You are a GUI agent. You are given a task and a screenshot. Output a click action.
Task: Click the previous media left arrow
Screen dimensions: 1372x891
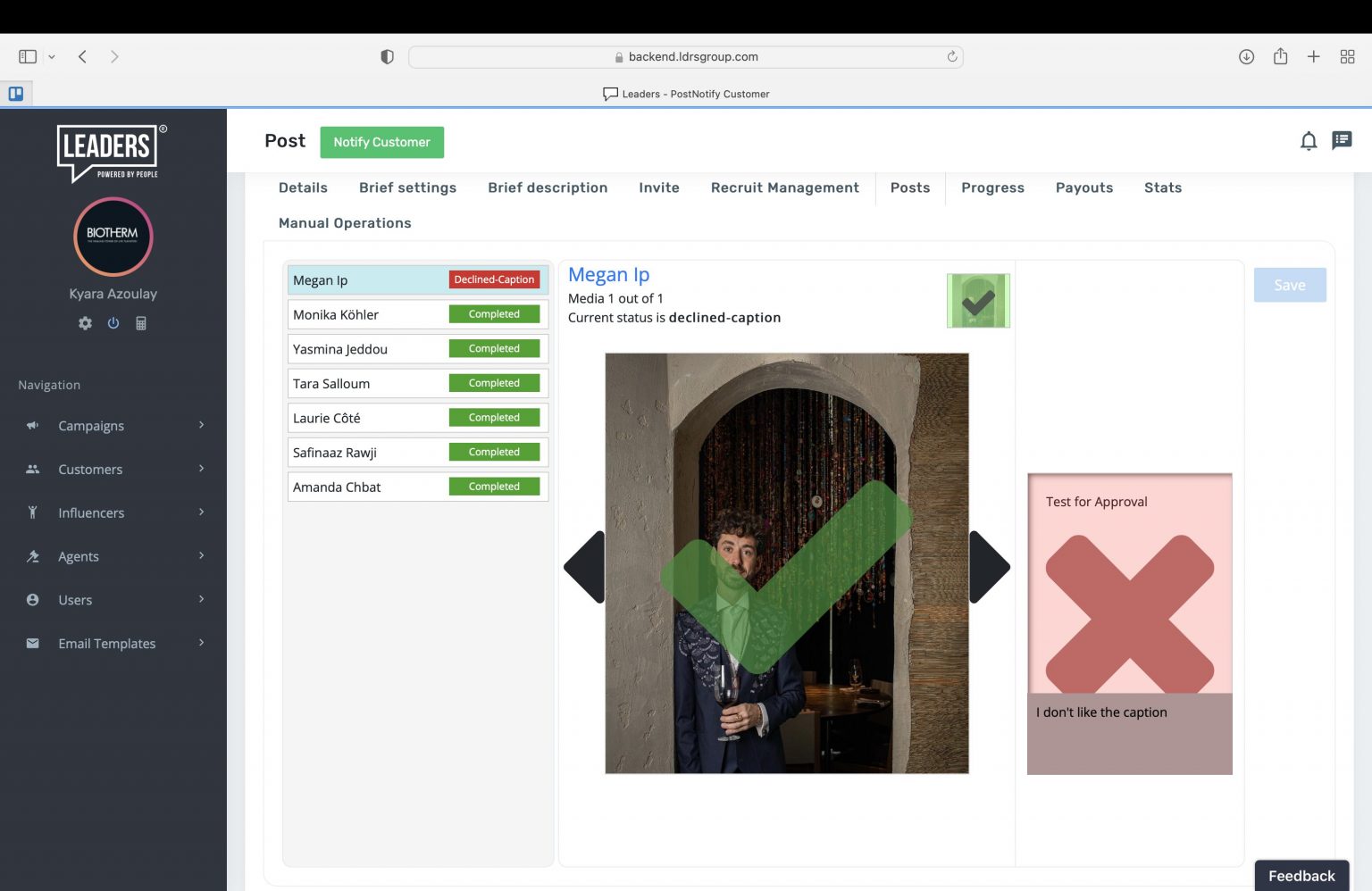pyautogui.click(x=585, y=567)
